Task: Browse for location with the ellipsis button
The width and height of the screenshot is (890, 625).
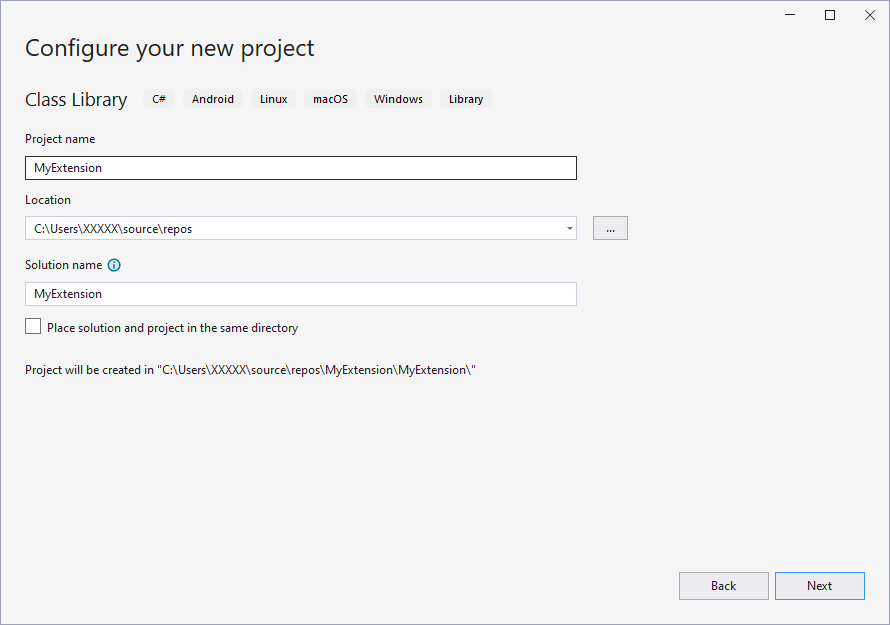Action: [x=610, y=228]
